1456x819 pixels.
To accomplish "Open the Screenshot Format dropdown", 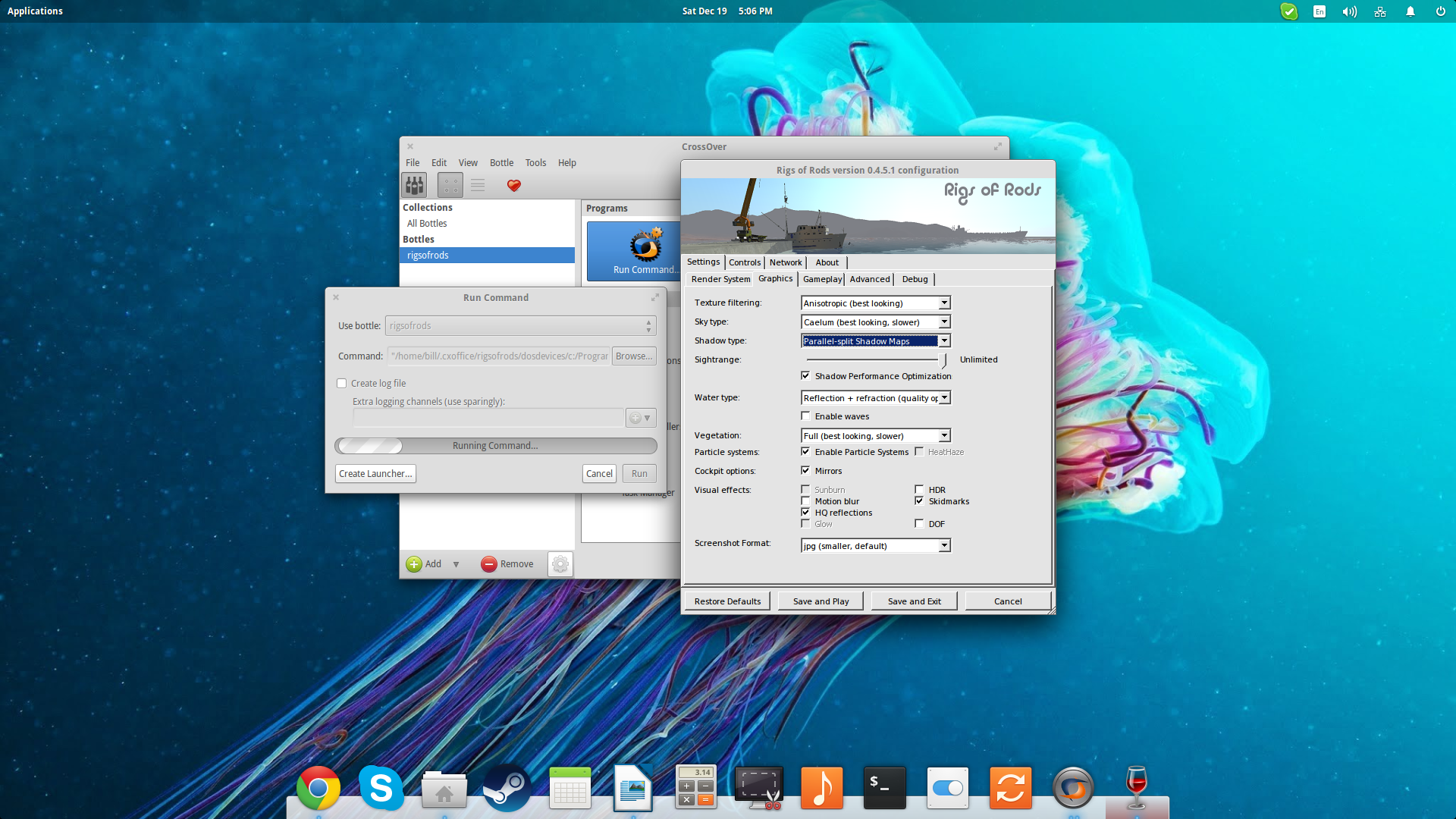I will click(876, 545).
